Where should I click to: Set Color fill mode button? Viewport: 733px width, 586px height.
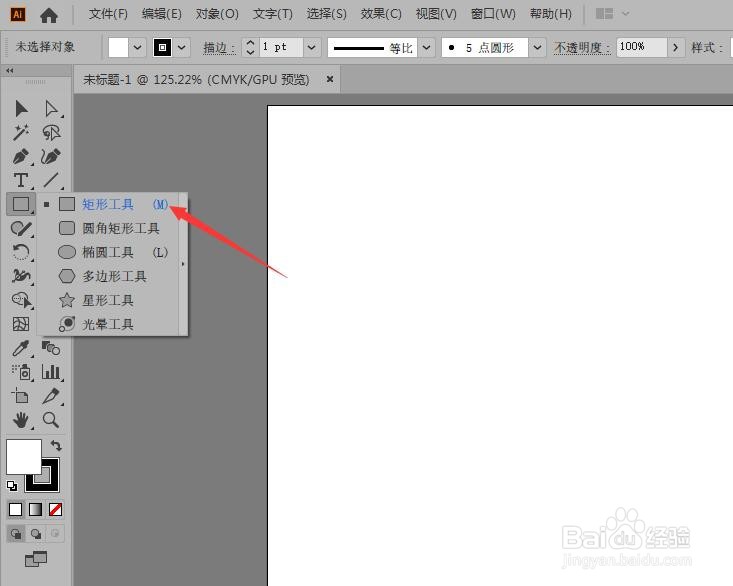coord(15,509)
